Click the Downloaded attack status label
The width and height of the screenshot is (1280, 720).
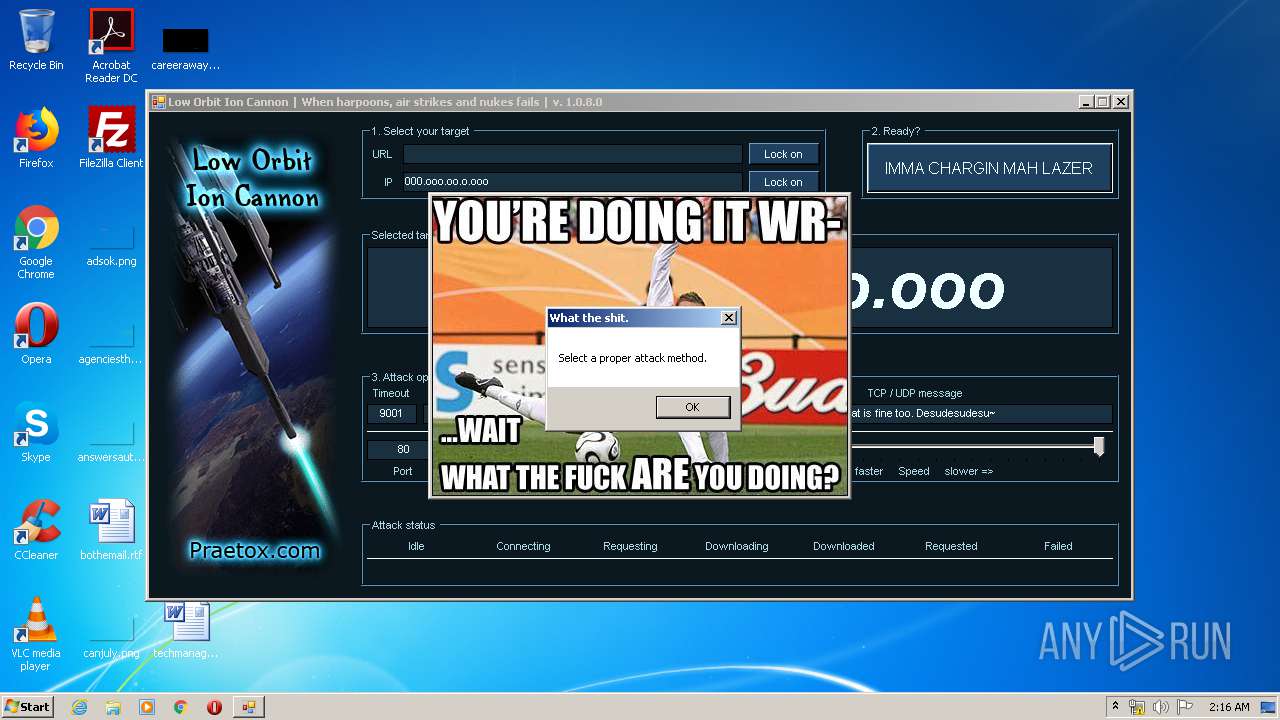point(844,546)
